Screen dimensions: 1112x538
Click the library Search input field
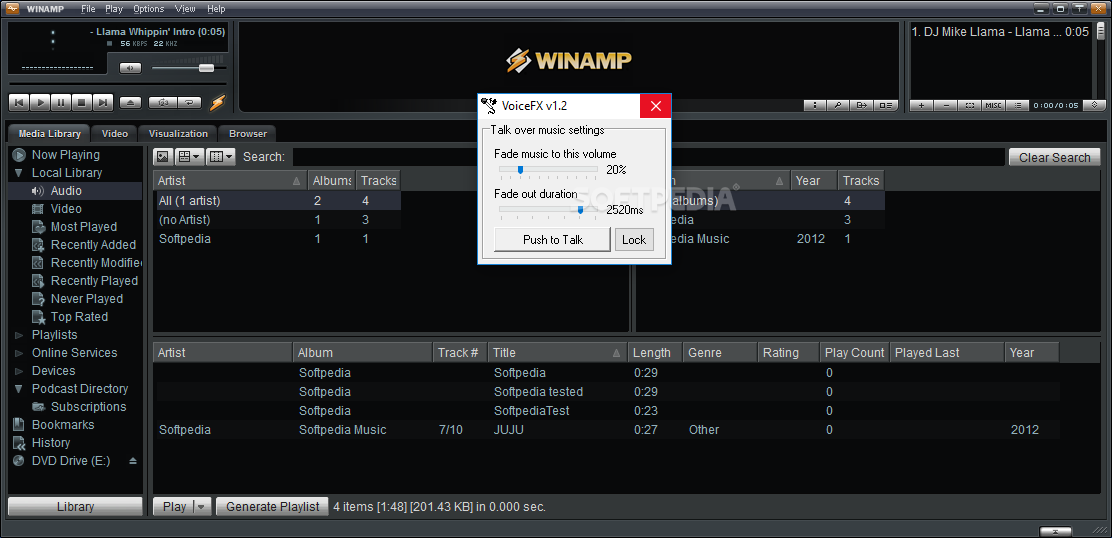648,157
